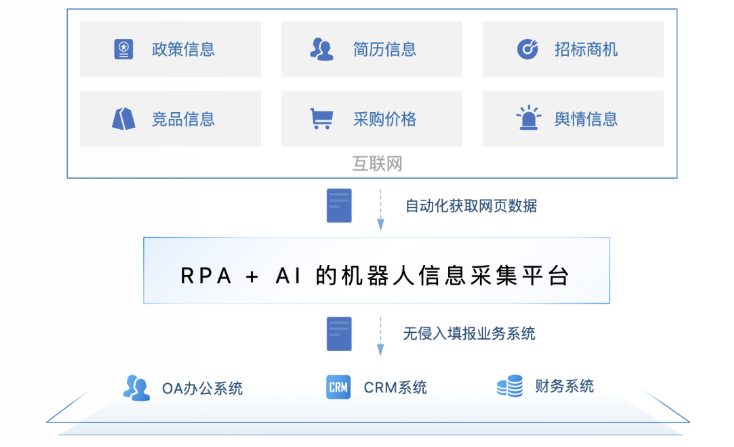734x447 pixels.
Task: Click the policy document icon beside 政策信息
Action: click(124, 49)
